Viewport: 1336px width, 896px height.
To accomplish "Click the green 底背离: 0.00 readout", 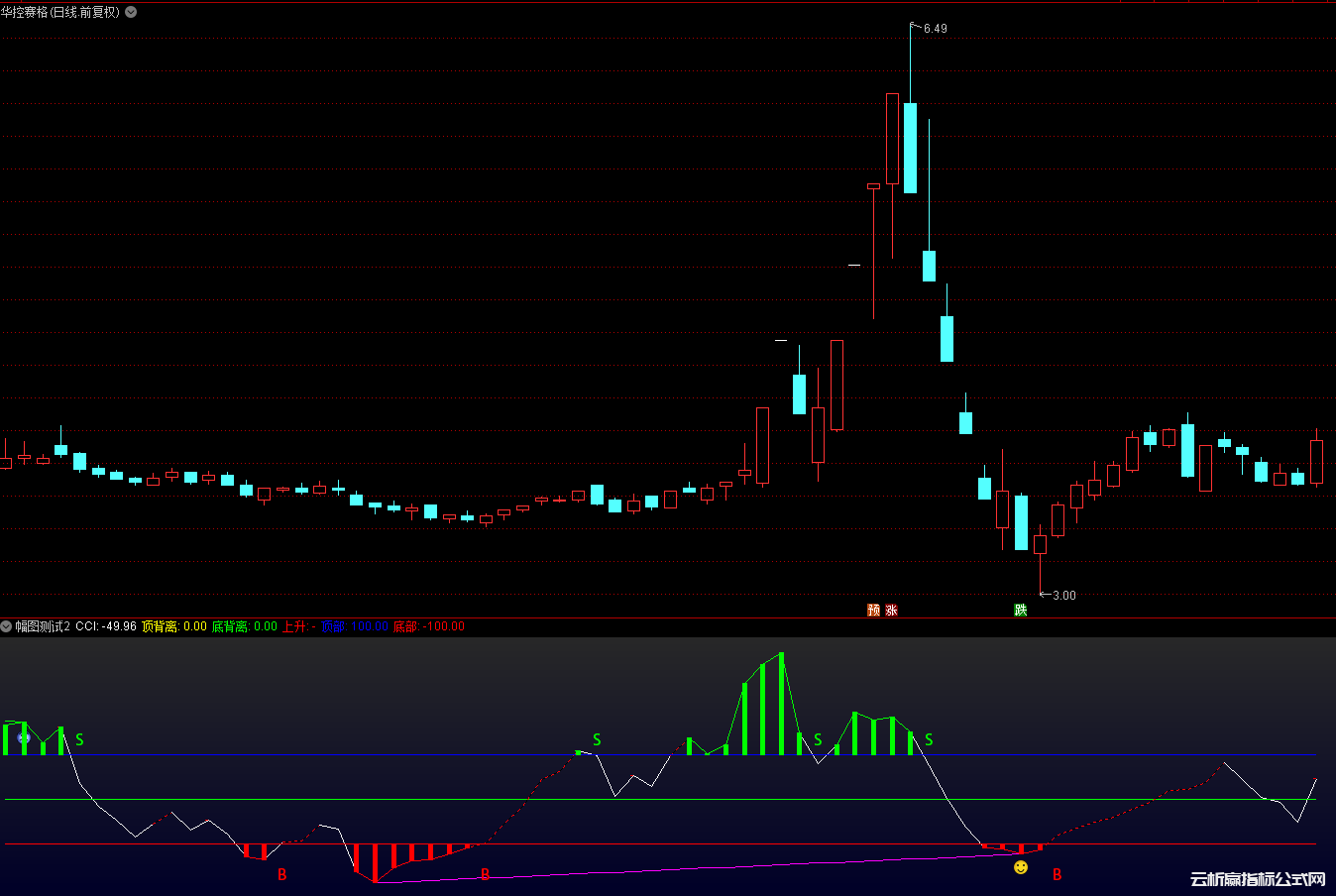I will click(245, 626).
